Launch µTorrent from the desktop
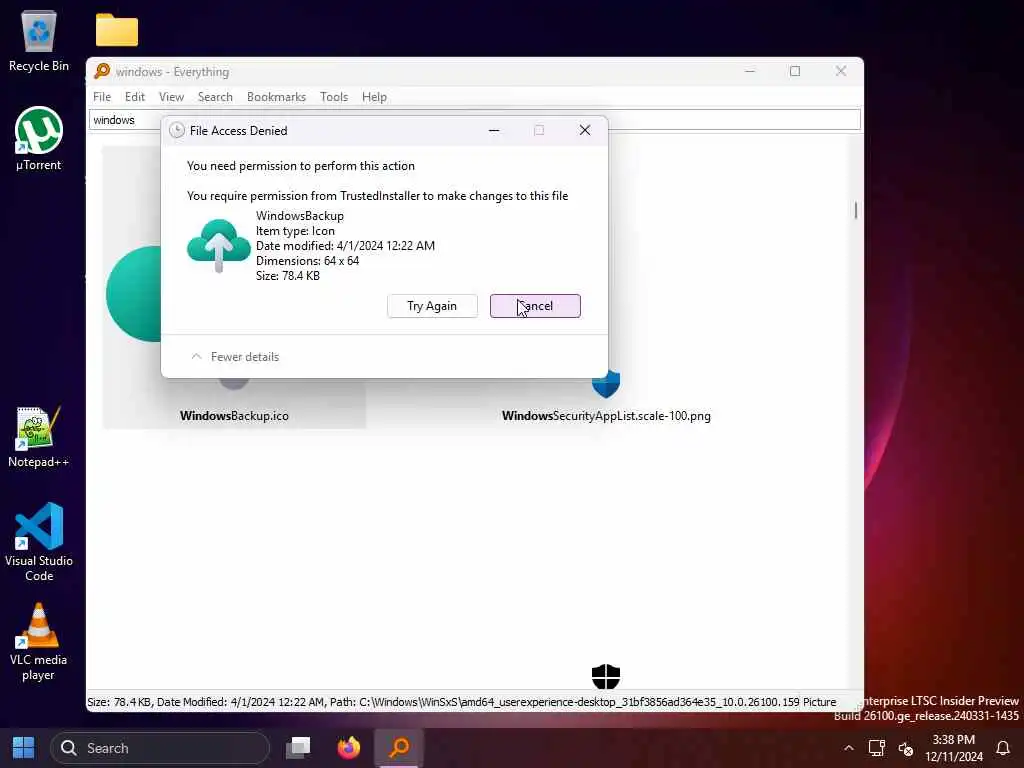This screenshot has height=768, width=1024. pos(39,138)
